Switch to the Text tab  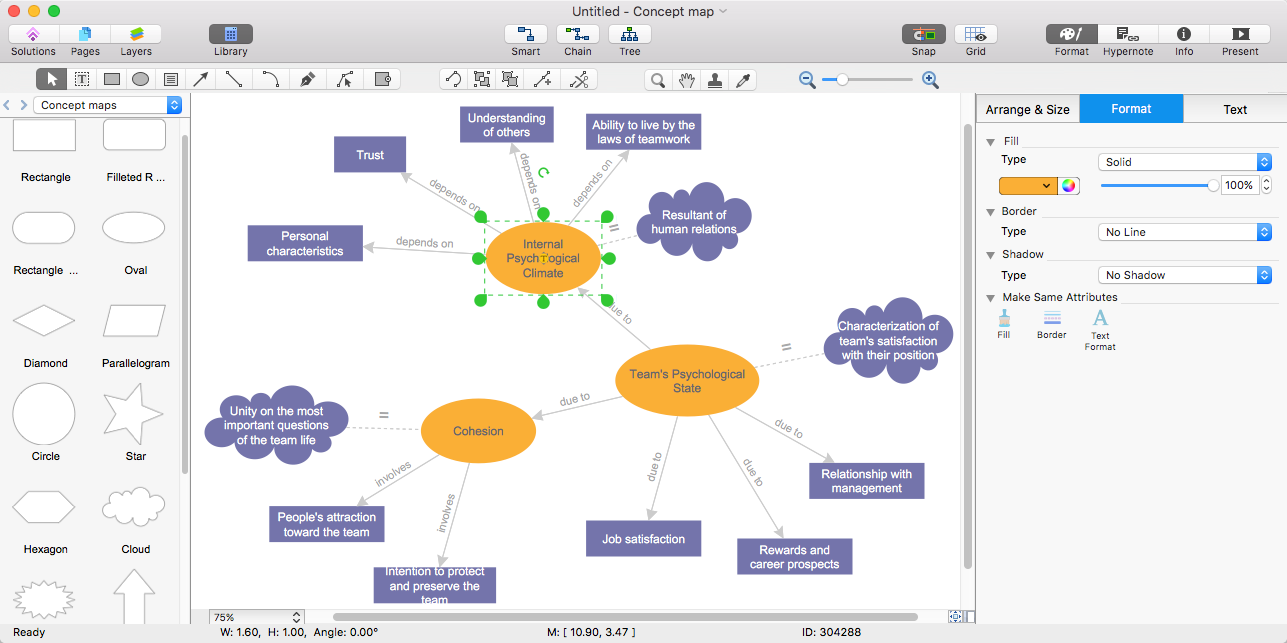tap(1235, 109)
